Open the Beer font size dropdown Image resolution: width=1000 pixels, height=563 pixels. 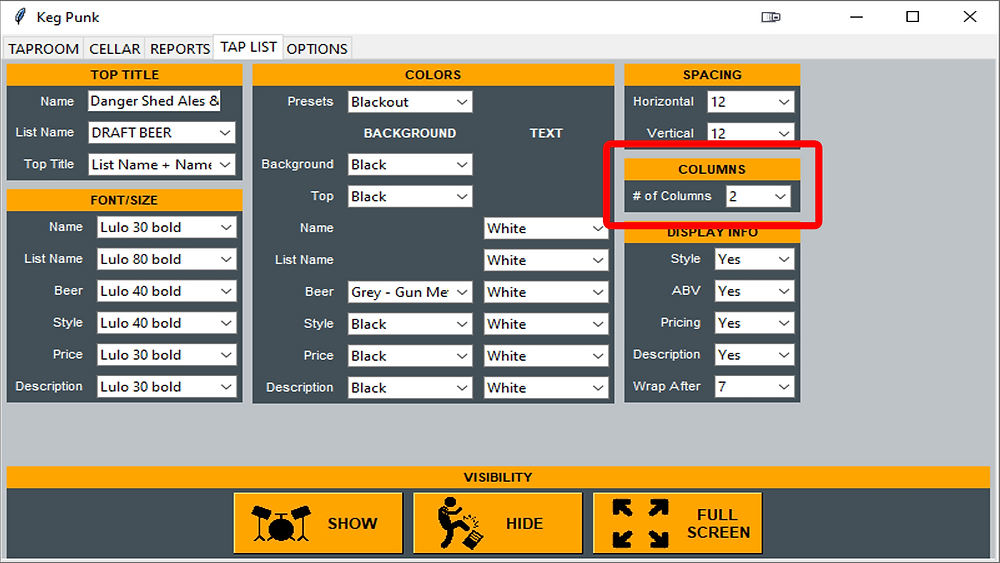coord(166,291)
